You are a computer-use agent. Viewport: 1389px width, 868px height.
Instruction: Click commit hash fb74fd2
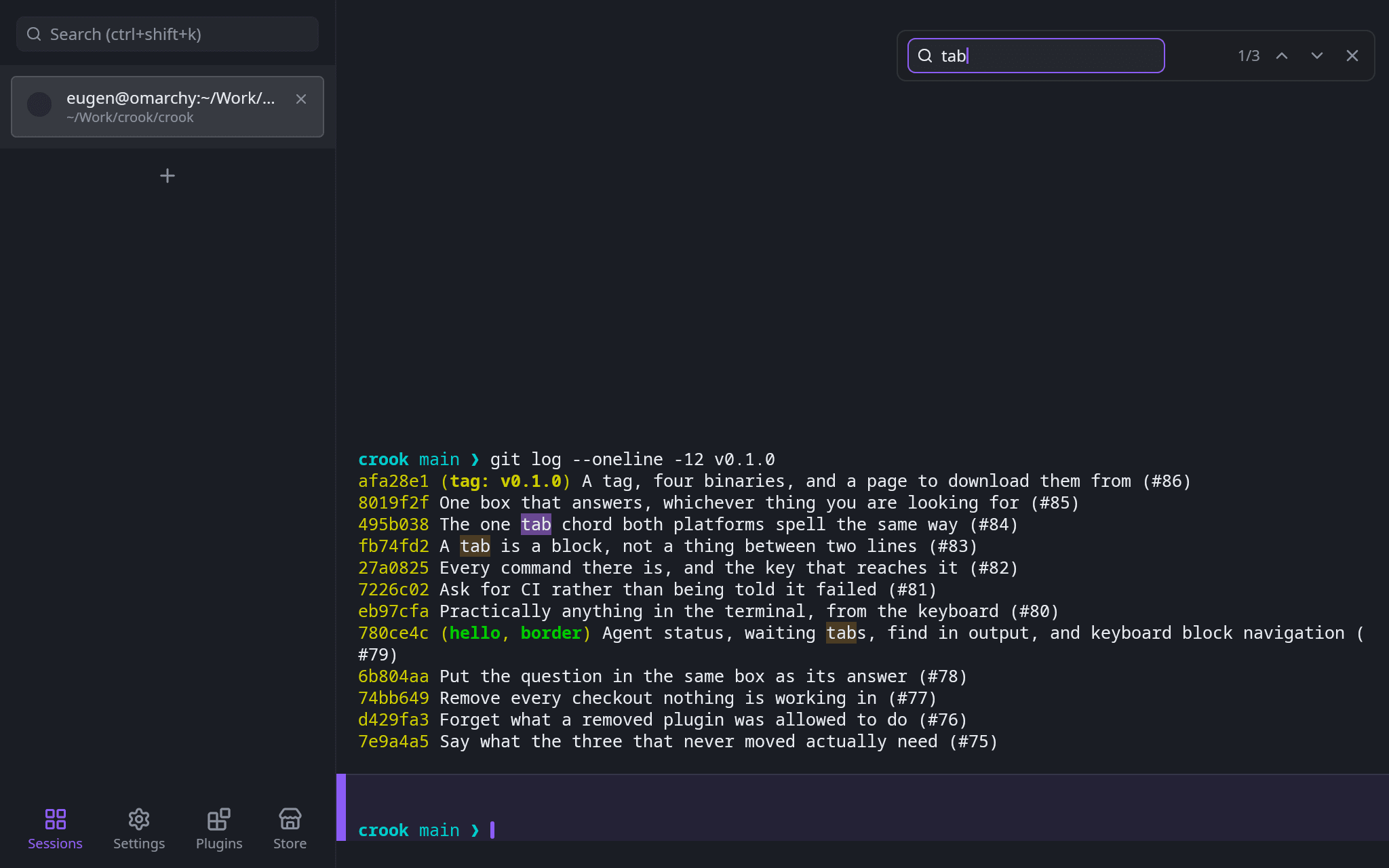[393, 546]
